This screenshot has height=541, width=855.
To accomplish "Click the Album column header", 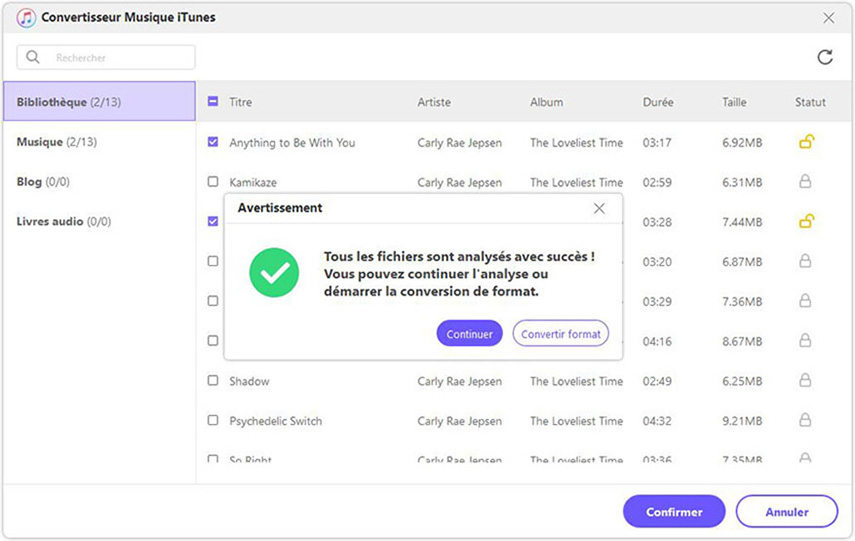I will point(546,102).
